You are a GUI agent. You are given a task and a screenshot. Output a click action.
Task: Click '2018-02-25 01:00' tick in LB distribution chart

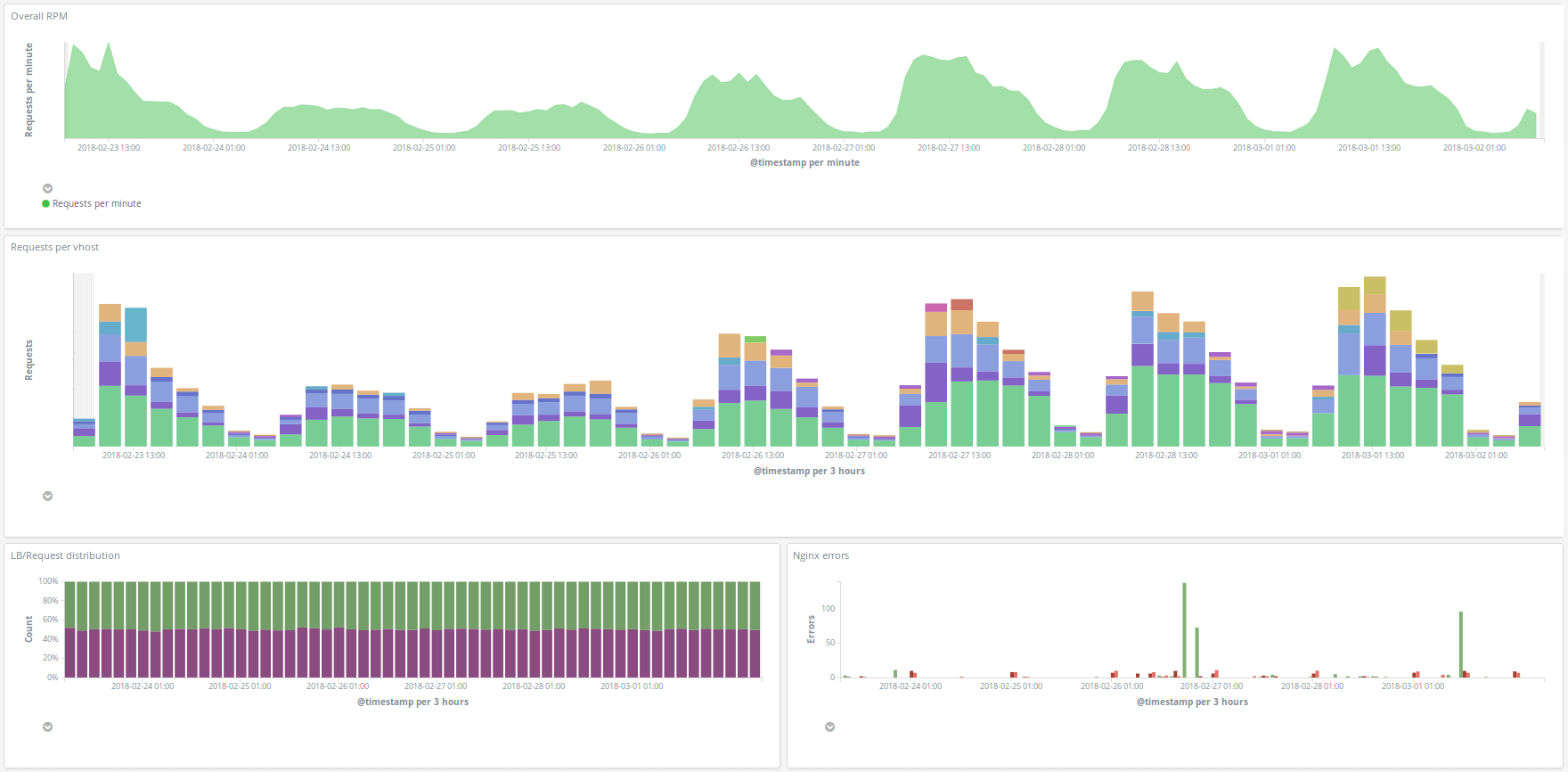[x=240, y=686]
